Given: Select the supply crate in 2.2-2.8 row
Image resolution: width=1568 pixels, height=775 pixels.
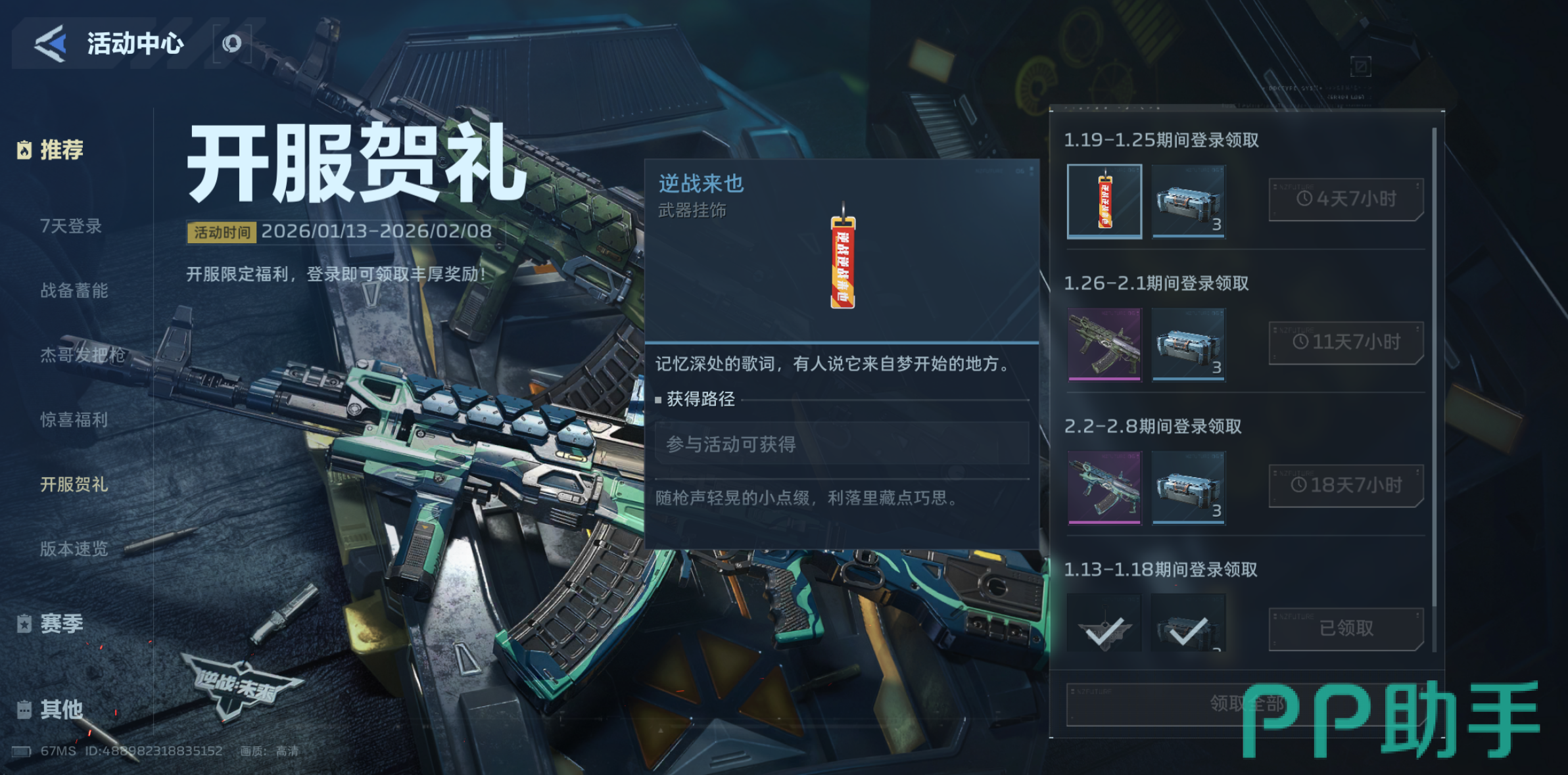Looking at the screenshot, I should pyautogui.click(x=1188, y=488).
